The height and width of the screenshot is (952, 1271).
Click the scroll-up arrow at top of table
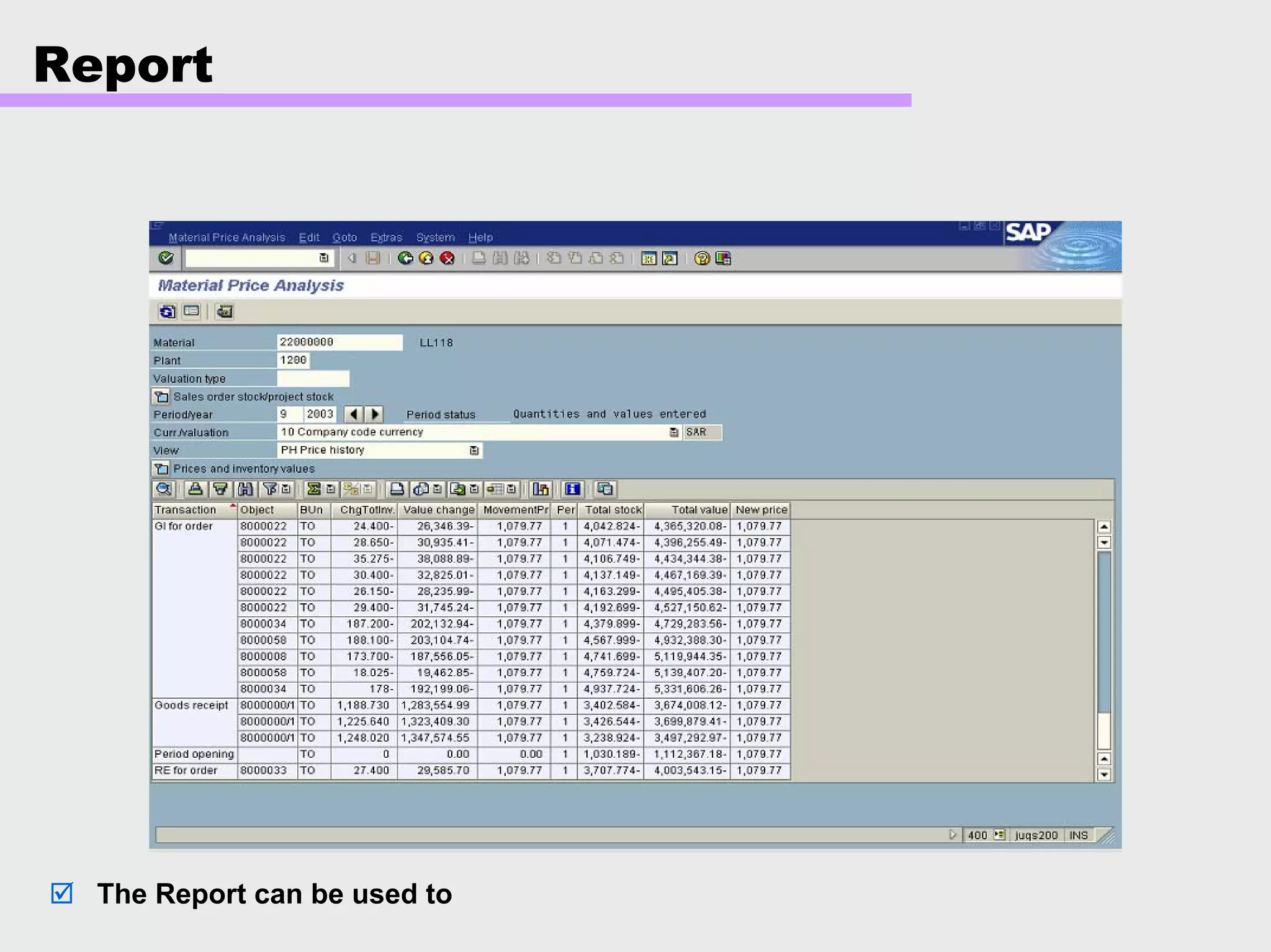coord(1104,527)
